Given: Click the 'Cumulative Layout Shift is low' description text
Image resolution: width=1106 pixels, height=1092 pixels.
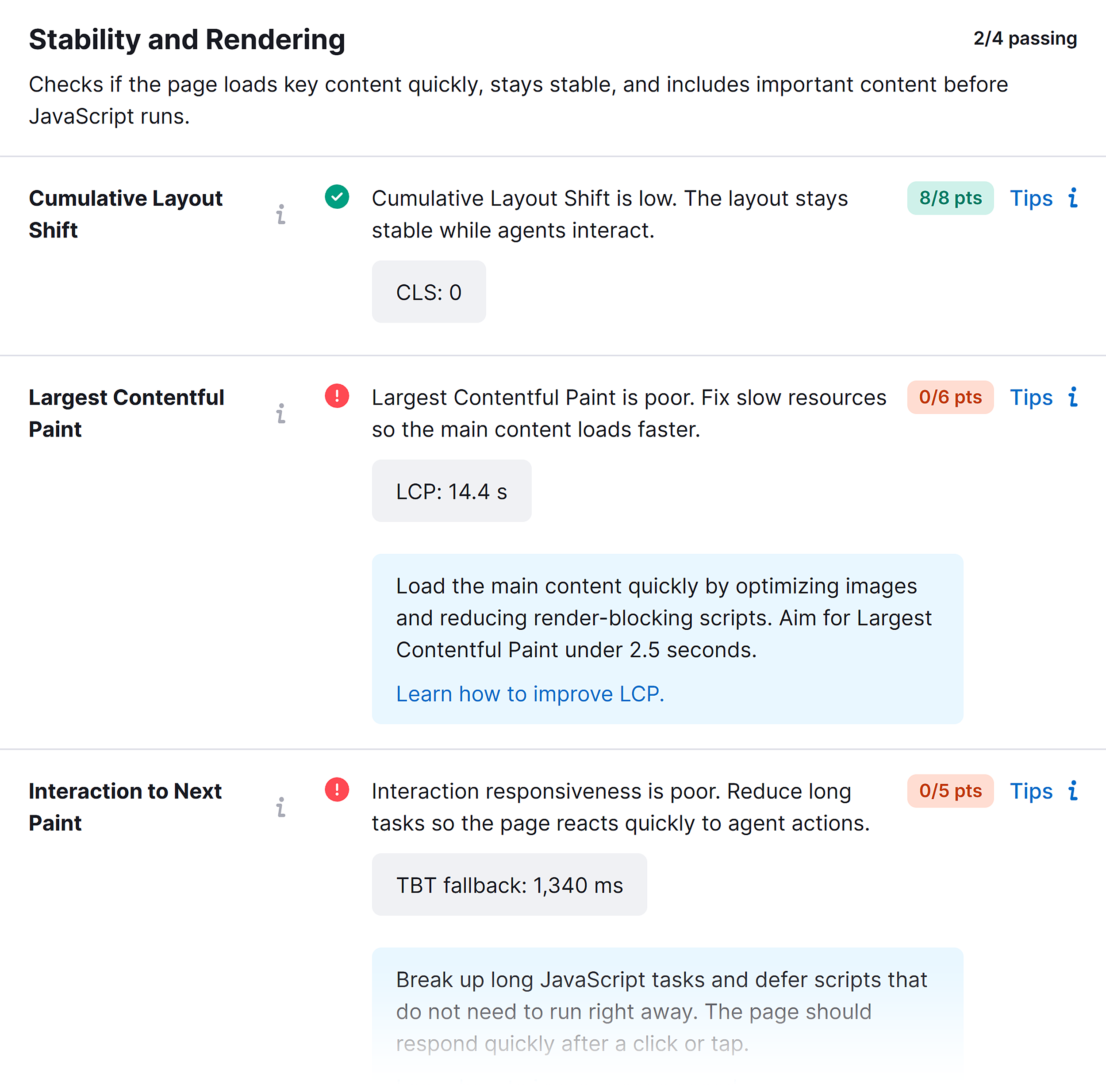Looking at the screenshot, I should pyautogui.click(x=610, y=214).
